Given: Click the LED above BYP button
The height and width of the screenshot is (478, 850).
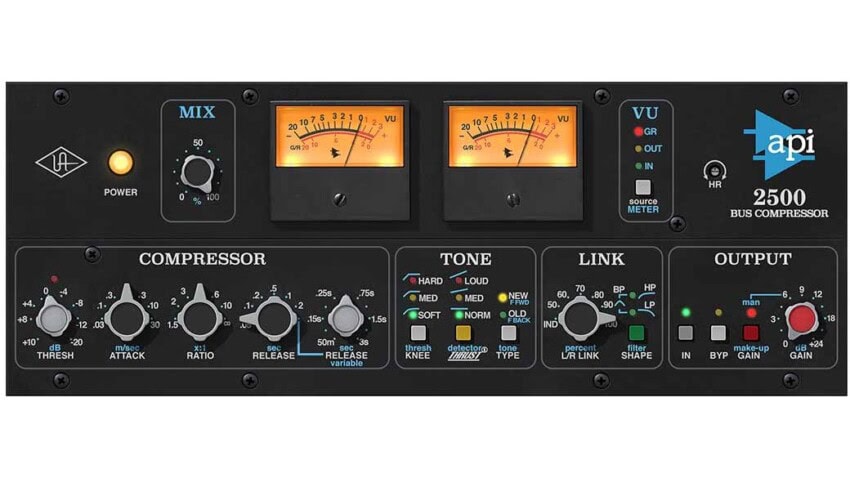Looking at the screenshot, I should (x=718, y=313).
